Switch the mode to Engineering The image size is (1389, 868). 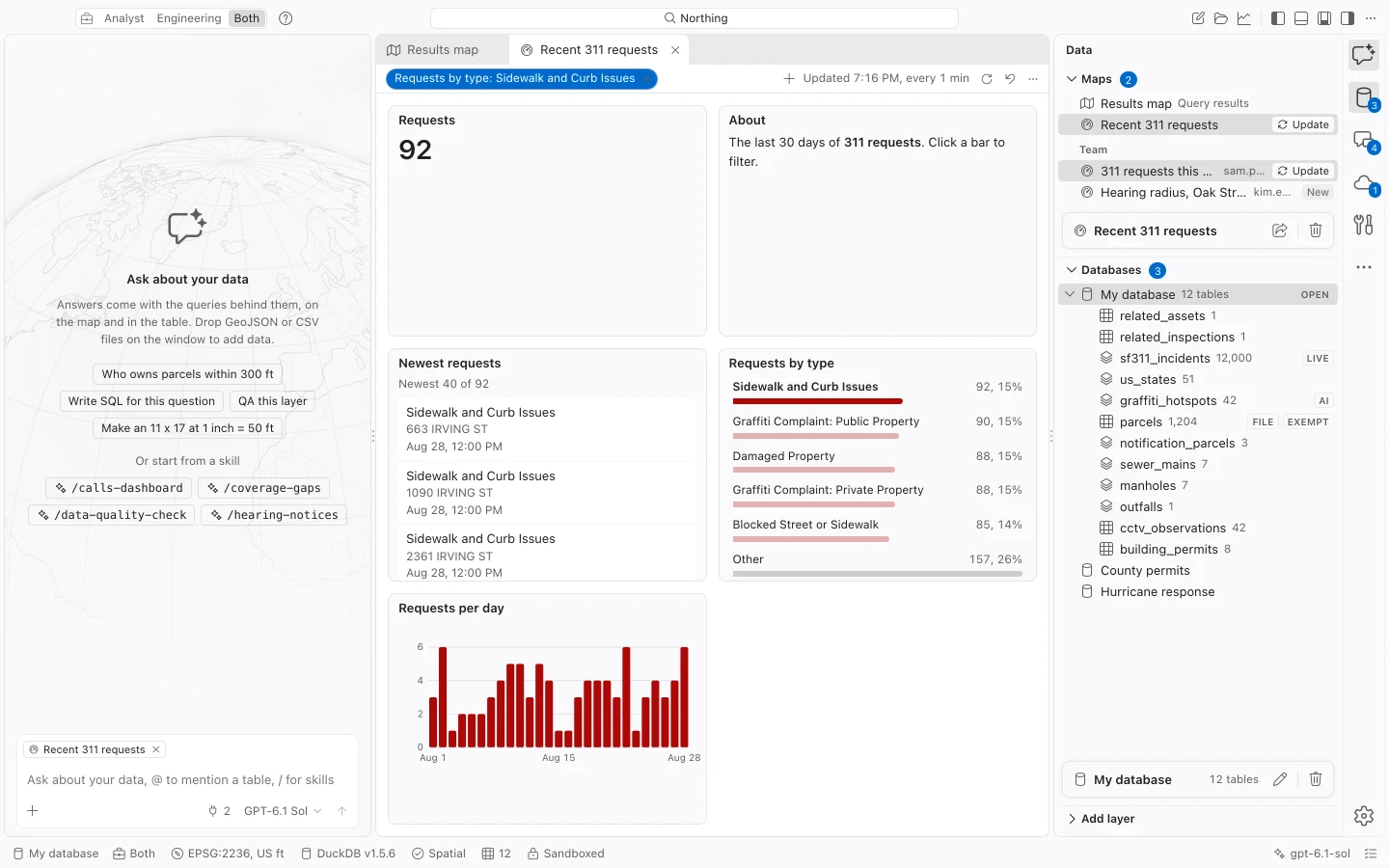pos(189,18)
